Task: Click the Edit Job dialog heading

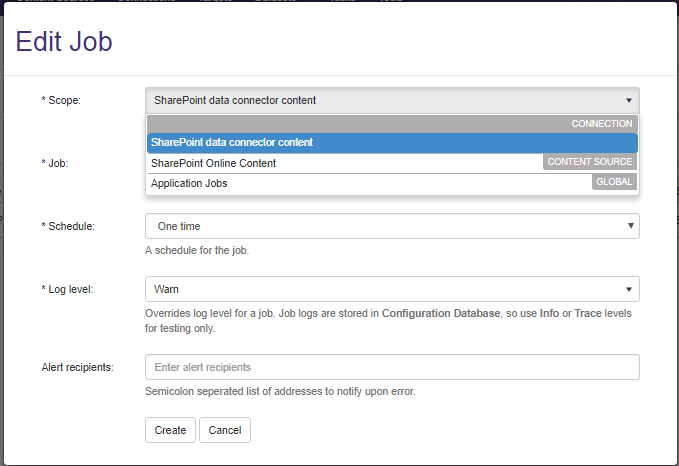Action: tap(65, 41)
